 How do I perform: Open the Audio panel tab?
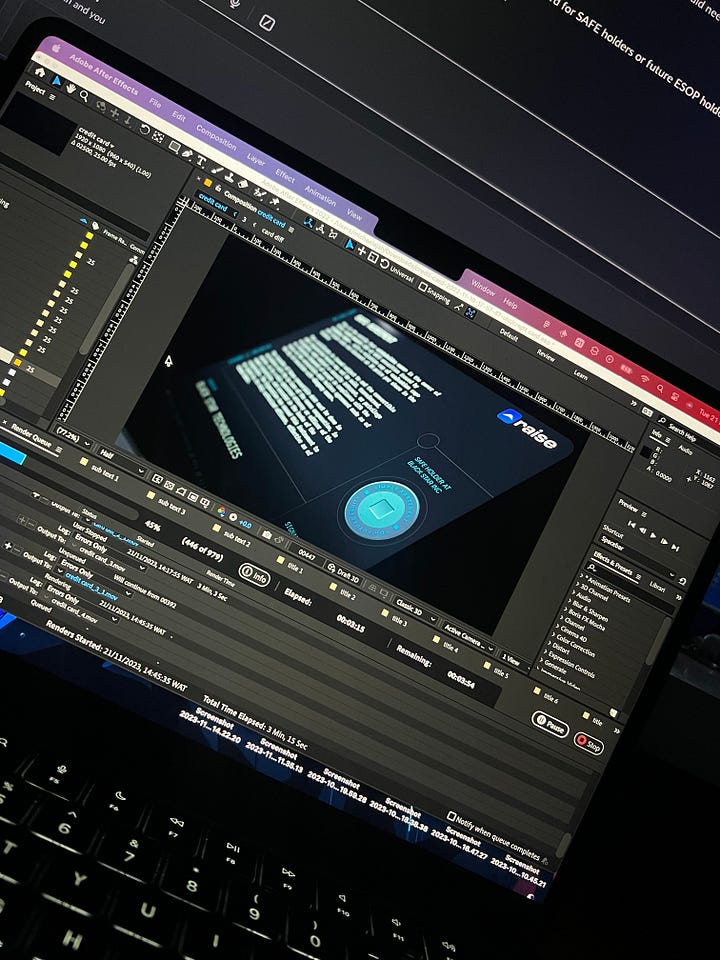684,450
